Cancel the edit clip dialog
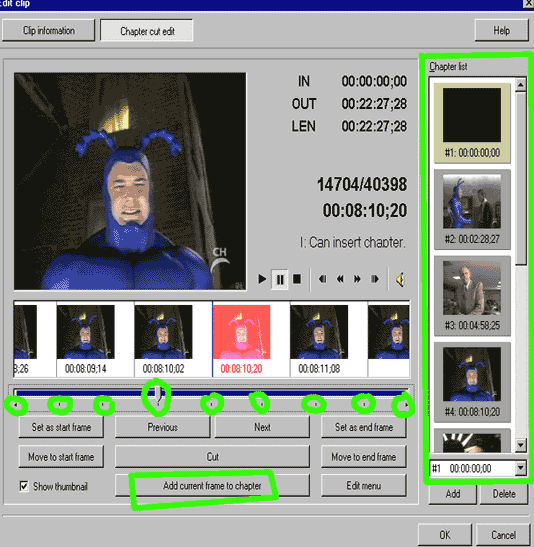534x547 pixels. [503, 535]
